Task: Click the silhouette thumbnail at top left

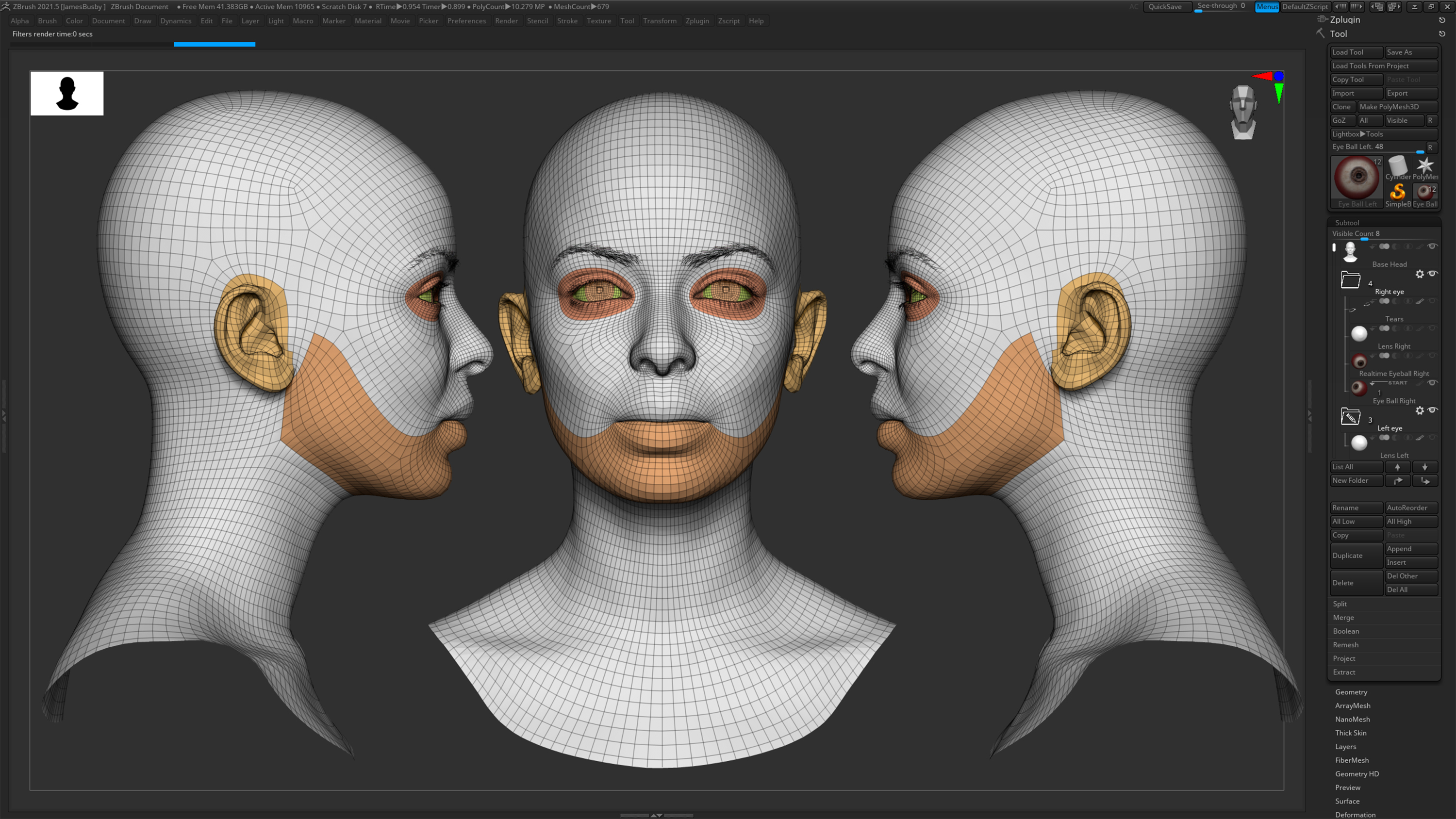Action: [x=66, y=93]
